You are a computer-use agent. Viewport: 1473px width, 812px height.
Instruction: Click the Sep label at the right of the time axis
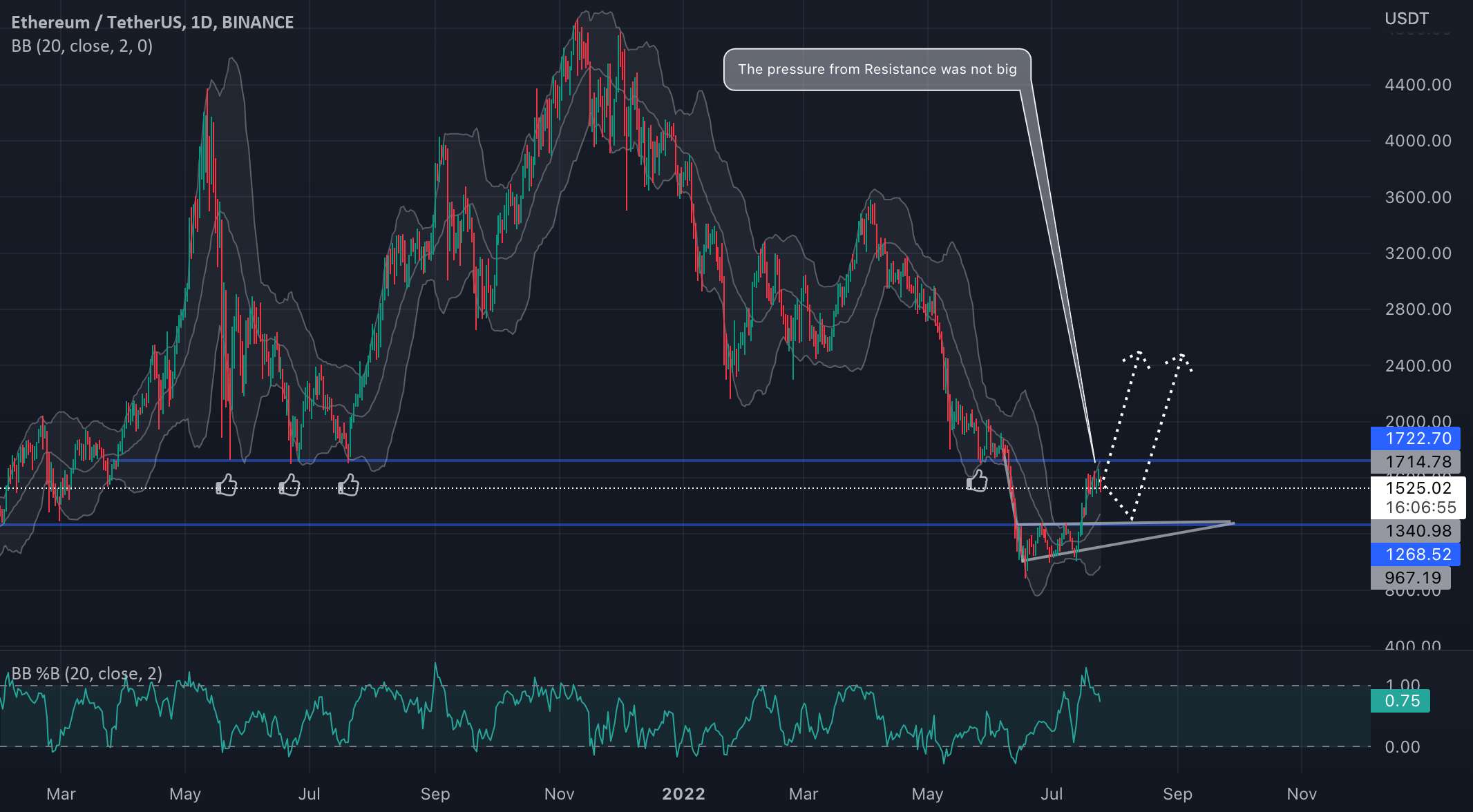pyautogui.click(x=1177, y=794)
